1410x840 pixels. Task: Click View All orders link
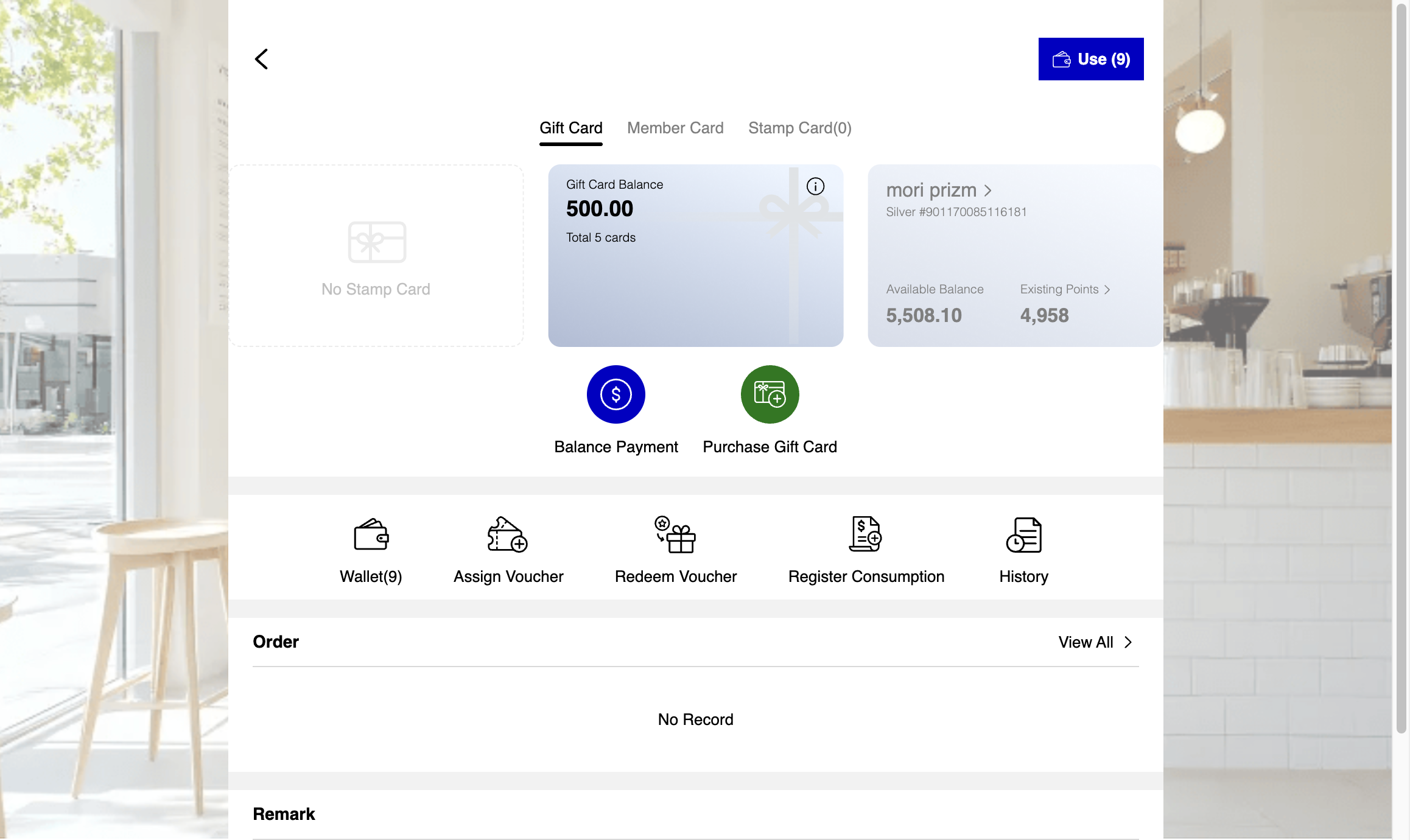(x=1095, y=642)
